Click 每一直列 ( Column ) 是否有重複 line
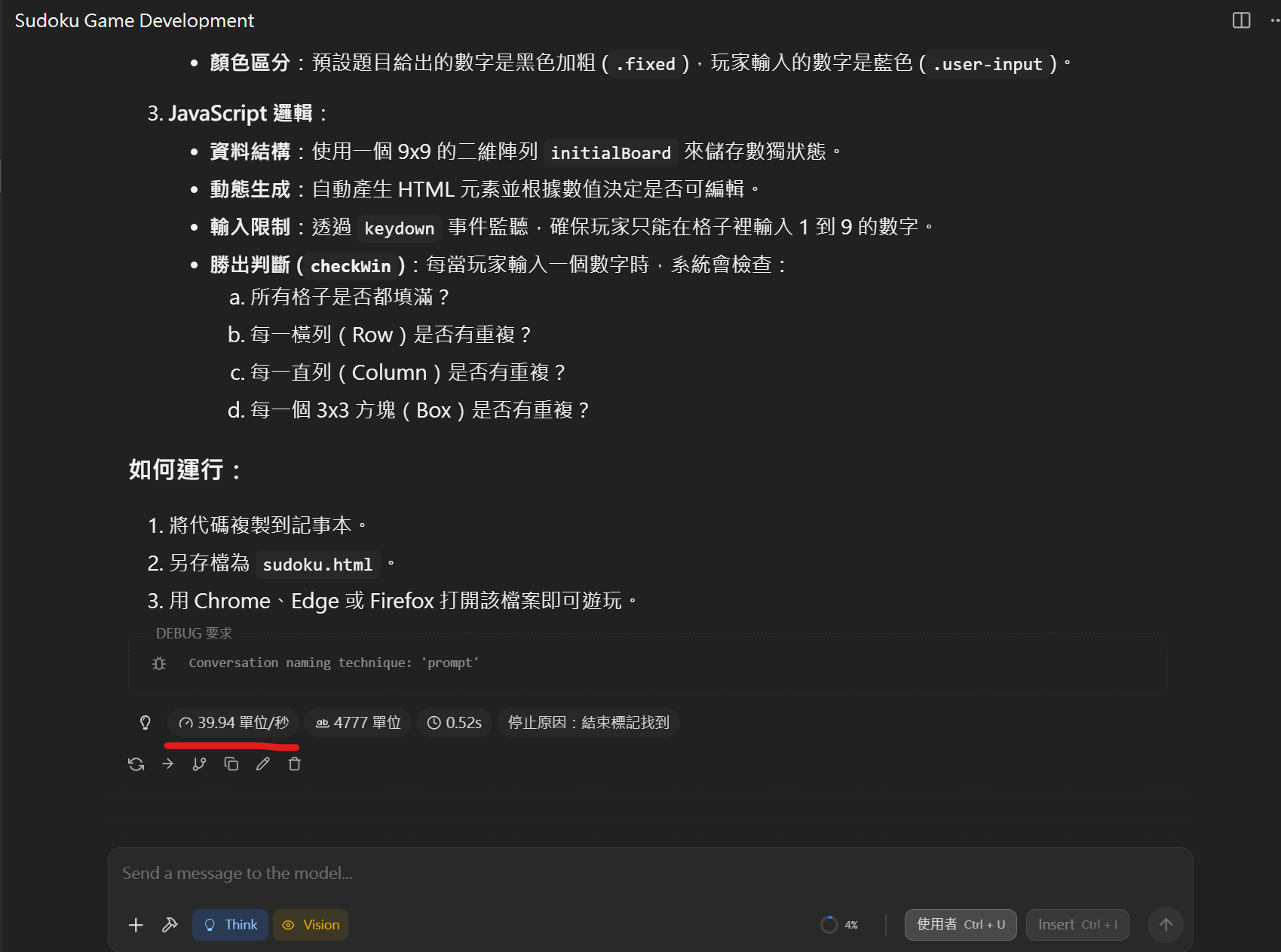 408,372
